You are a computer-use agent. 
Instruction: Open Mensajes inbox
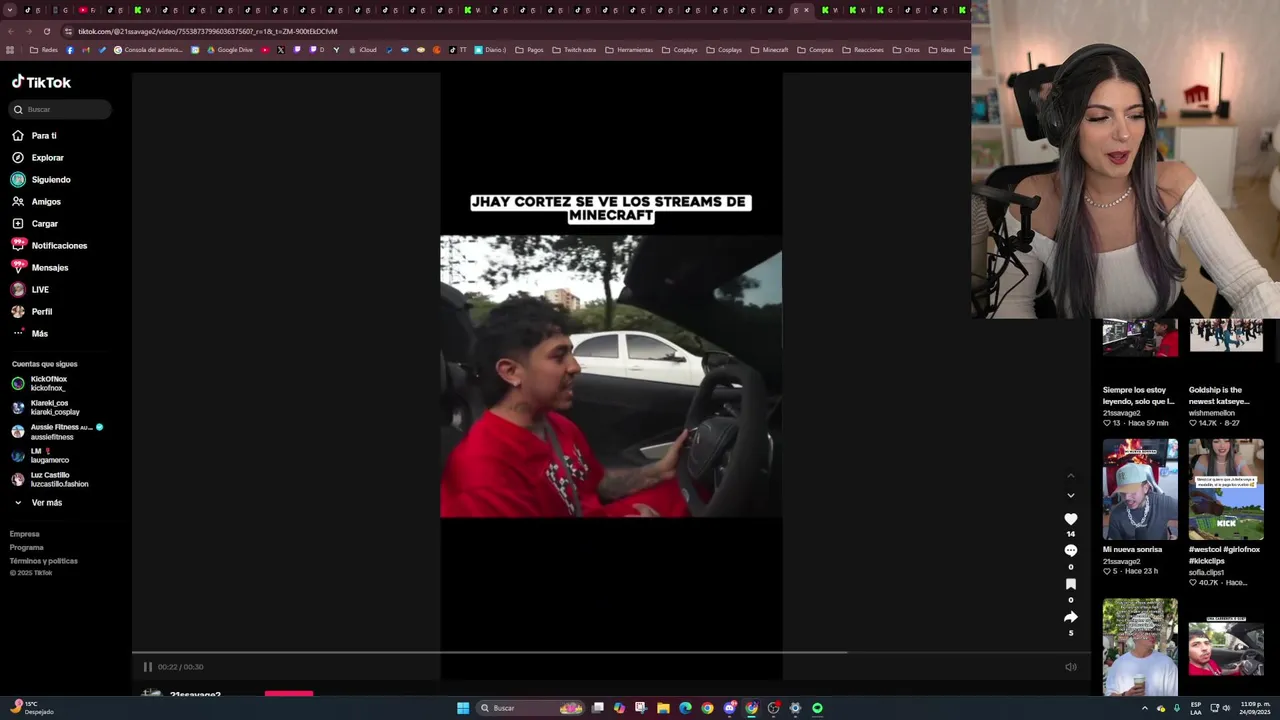[40, 267]
